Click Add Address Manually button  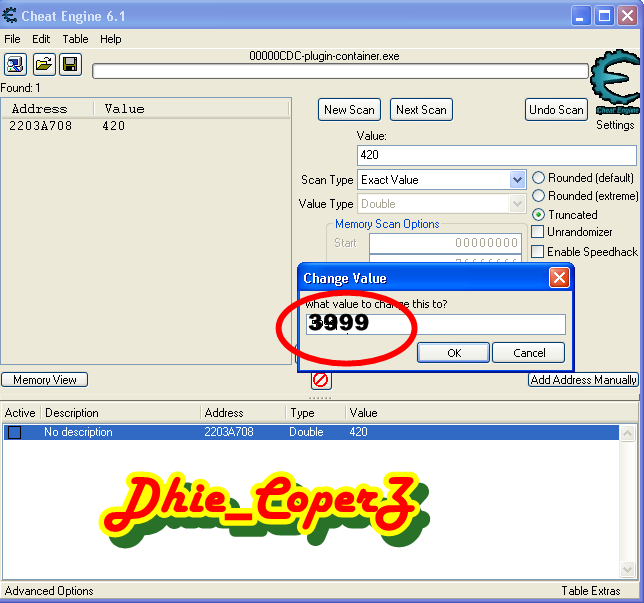pos(583,380)
